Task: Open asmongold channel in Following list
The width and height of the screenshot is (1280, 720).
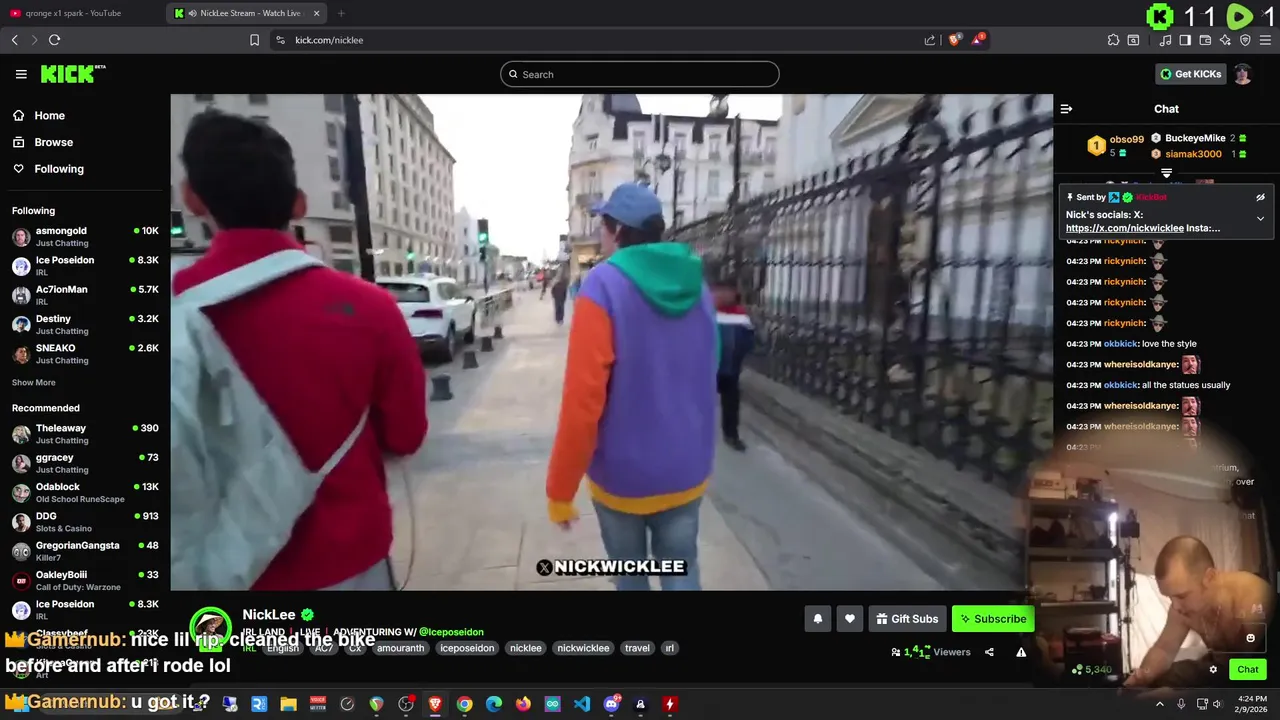Action: pyautogui.click(x=85, y=236)
